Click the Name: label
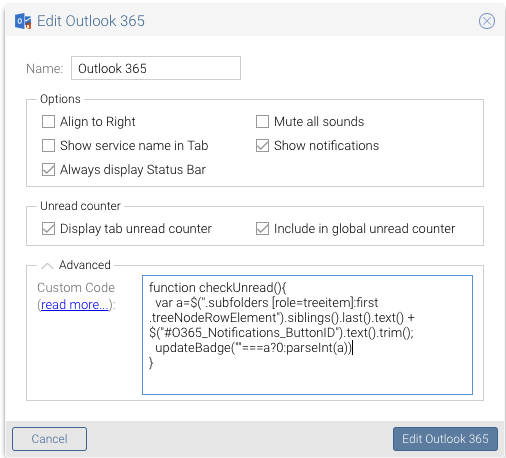The height and width of the screenshot is (458, 506). [x=45, y=69]
